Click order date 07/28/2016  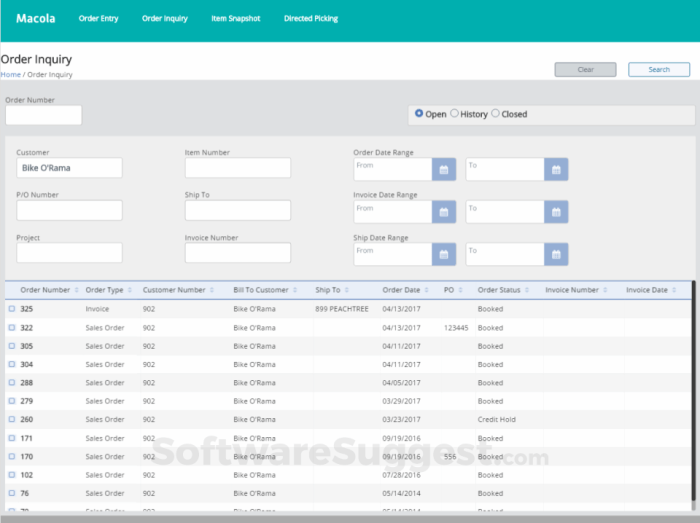pyautogui.click(x=401, y=475)
